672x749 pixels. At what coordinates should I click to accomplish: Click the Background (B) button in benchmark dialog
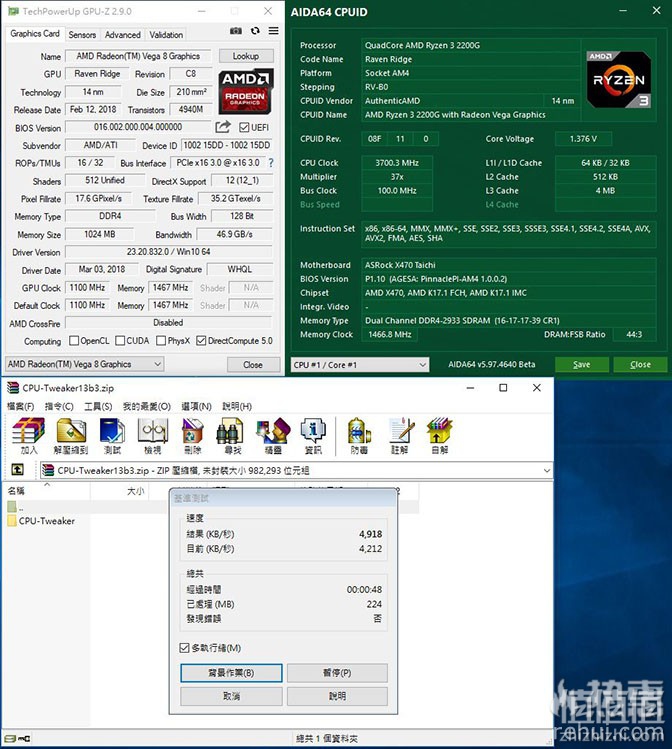point(231,673)
